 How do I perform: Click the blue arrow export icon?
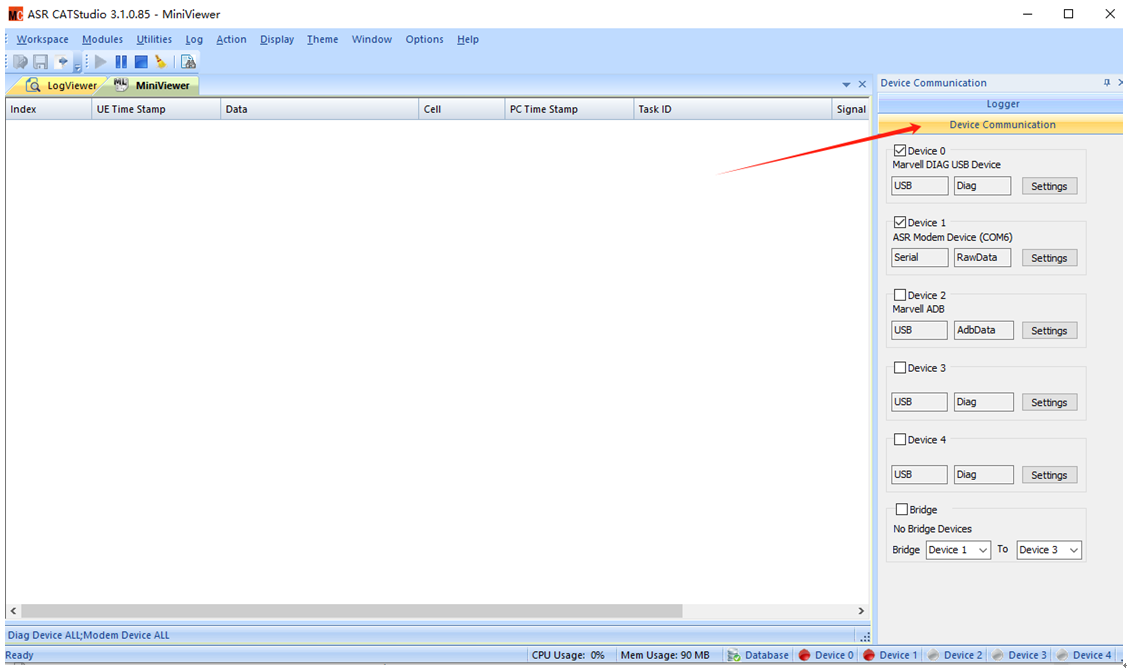62,62
